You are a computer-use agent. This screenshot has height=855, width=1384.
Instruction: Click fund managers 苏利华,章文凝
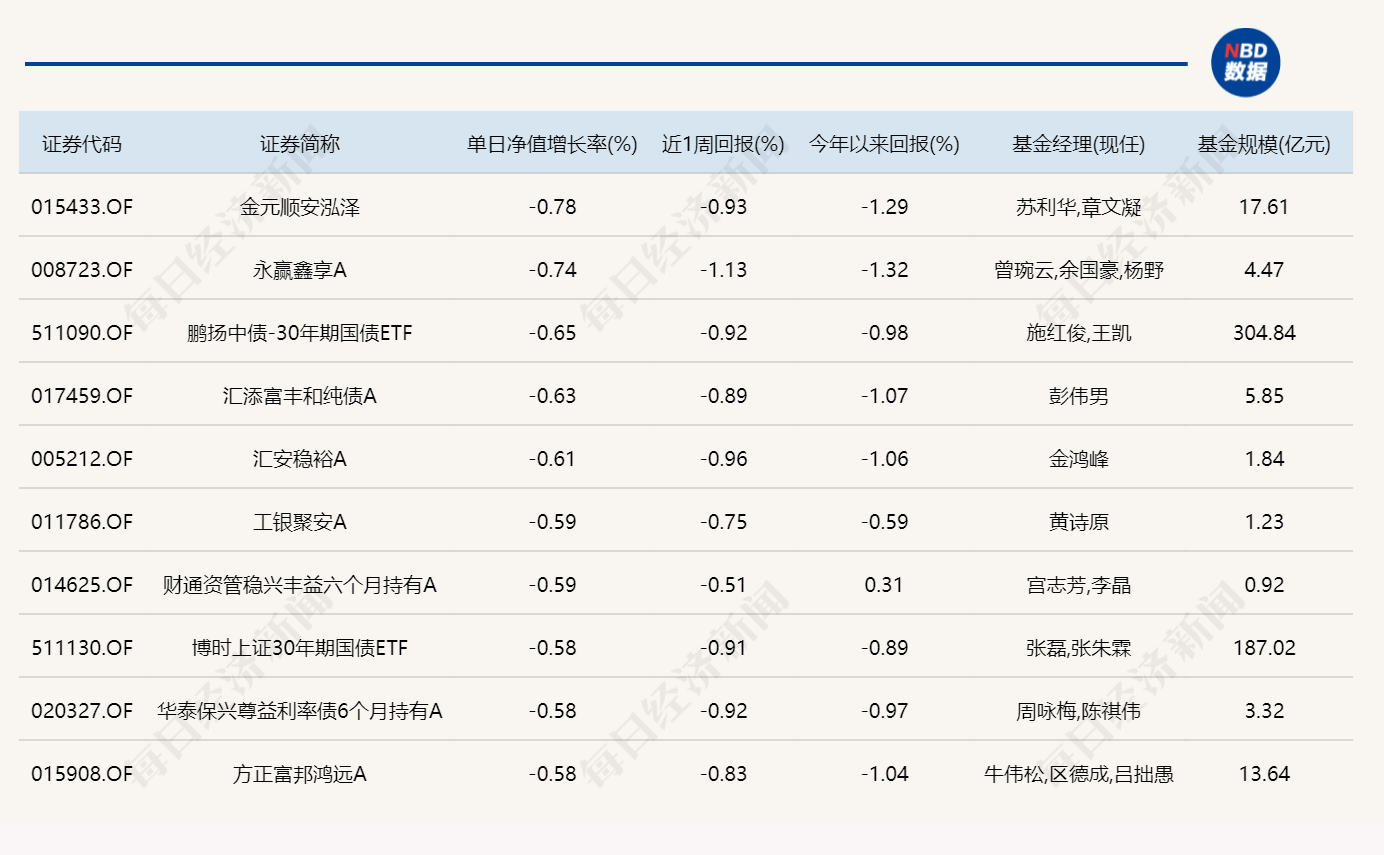[x=1078, y=207]
